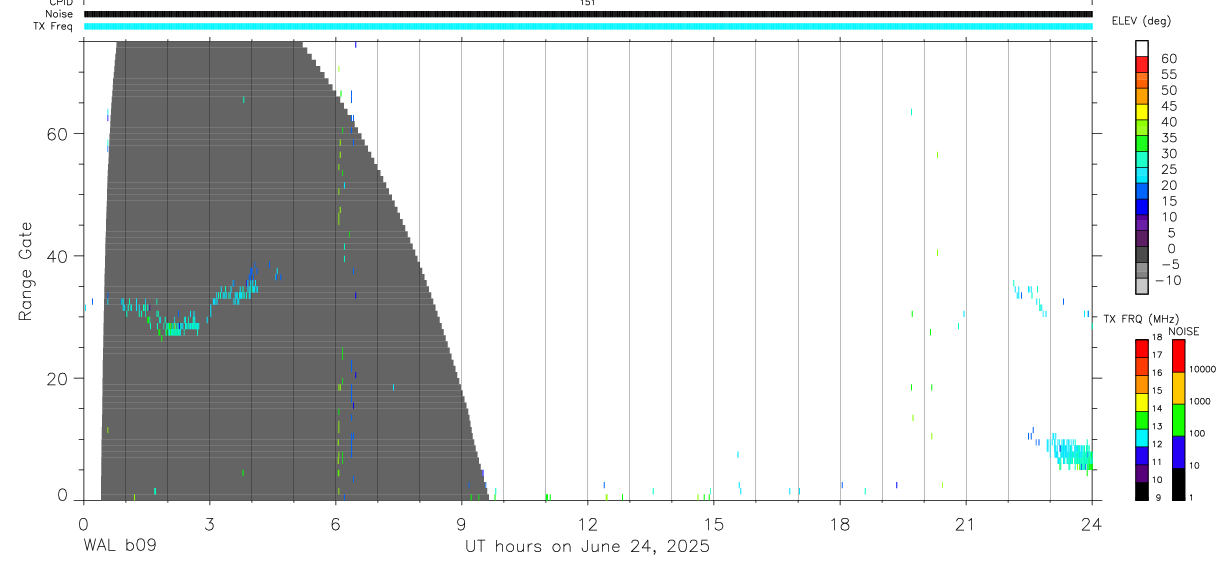The width and height of the screenshot is (1228, 567).
Task: Click '55' in the ELEV legend
Action: (1169, 75)
